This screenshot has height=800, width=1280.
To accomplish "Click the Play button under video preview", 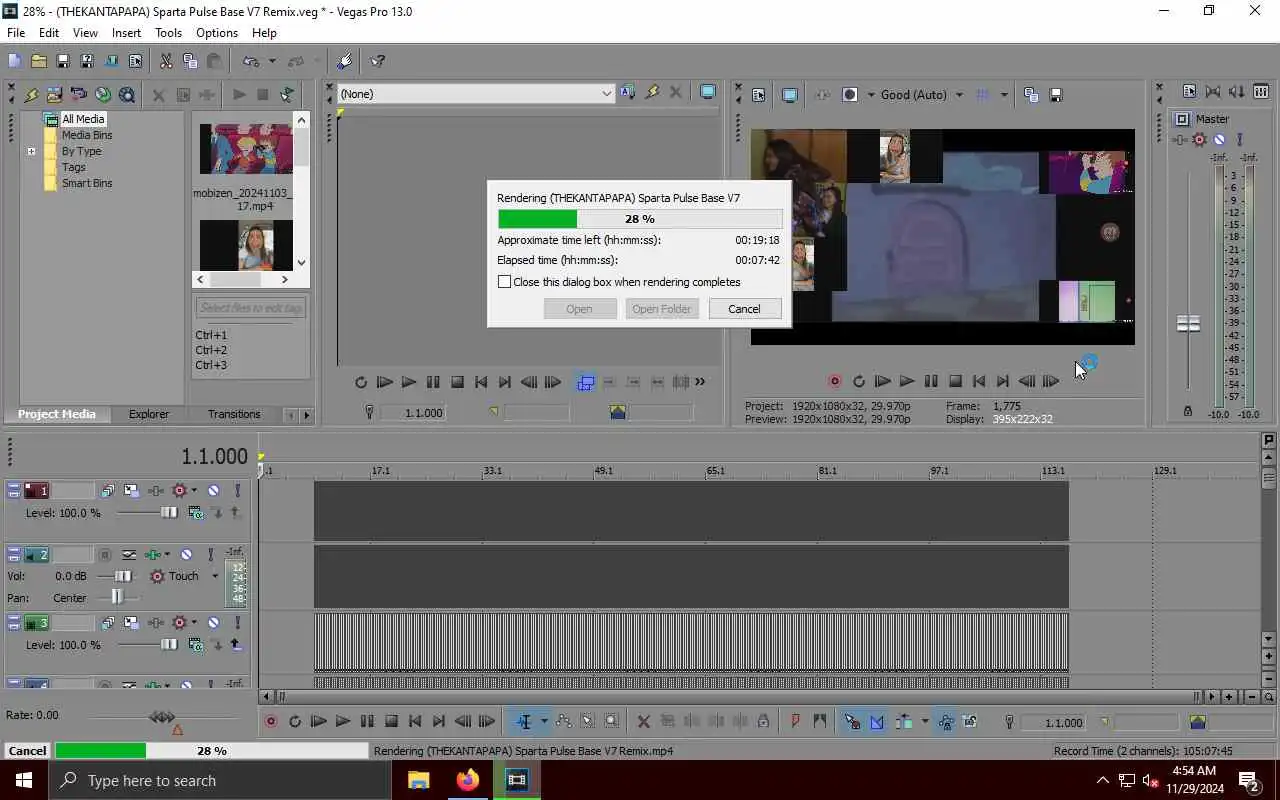I will [906, 381].
